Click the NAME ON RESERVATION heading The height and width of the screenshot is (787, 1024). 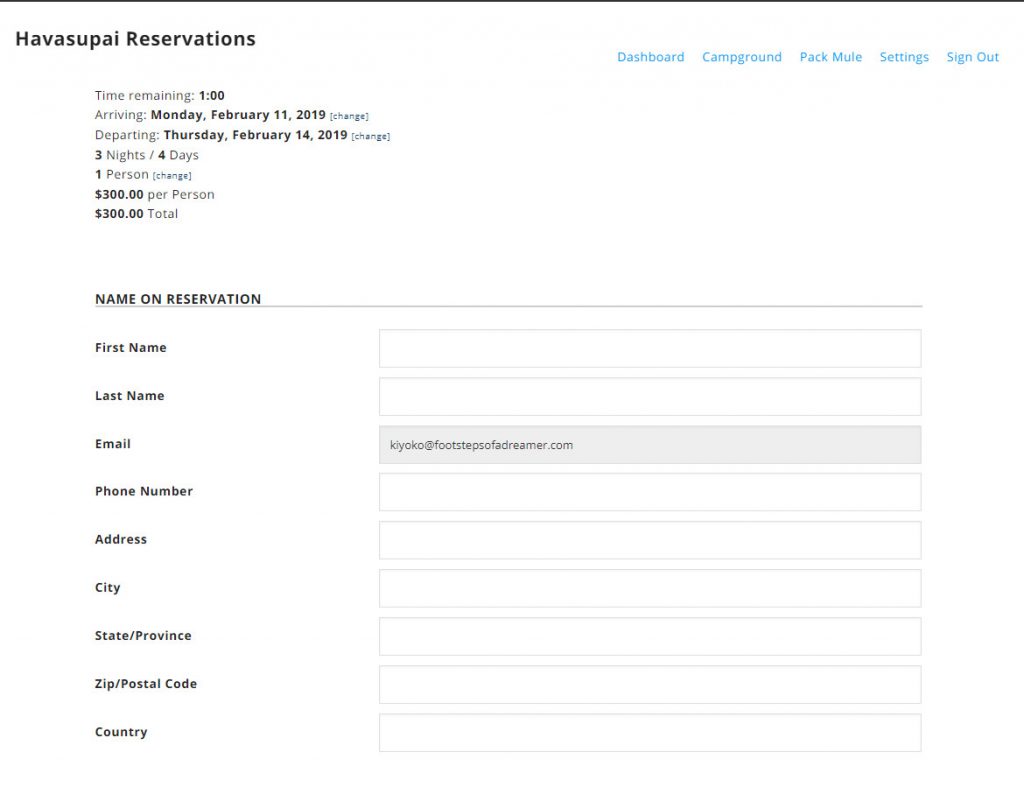[x=178, y=299]
